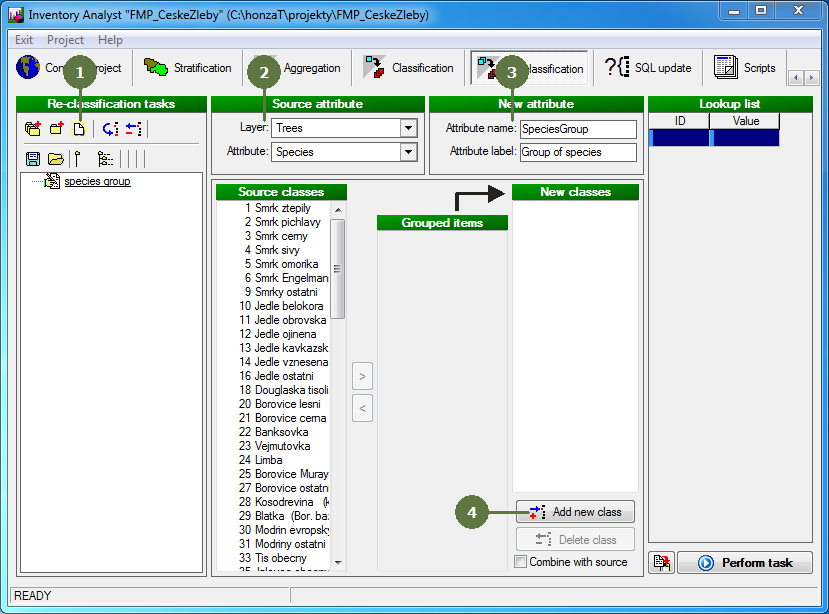Click the Attribute name input field
Image resolution: width=829 pixels, height=614 pixels.
click(x=578, y=129)
